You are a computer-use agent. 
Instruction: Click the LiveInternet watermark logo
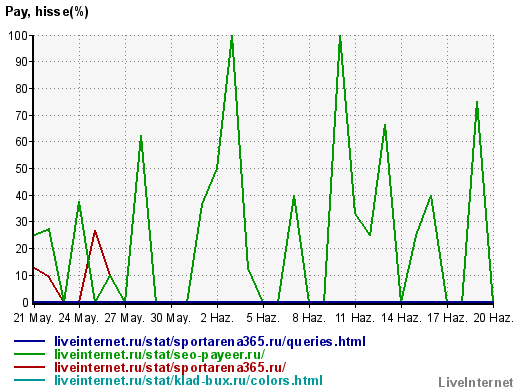coord(476,382)
